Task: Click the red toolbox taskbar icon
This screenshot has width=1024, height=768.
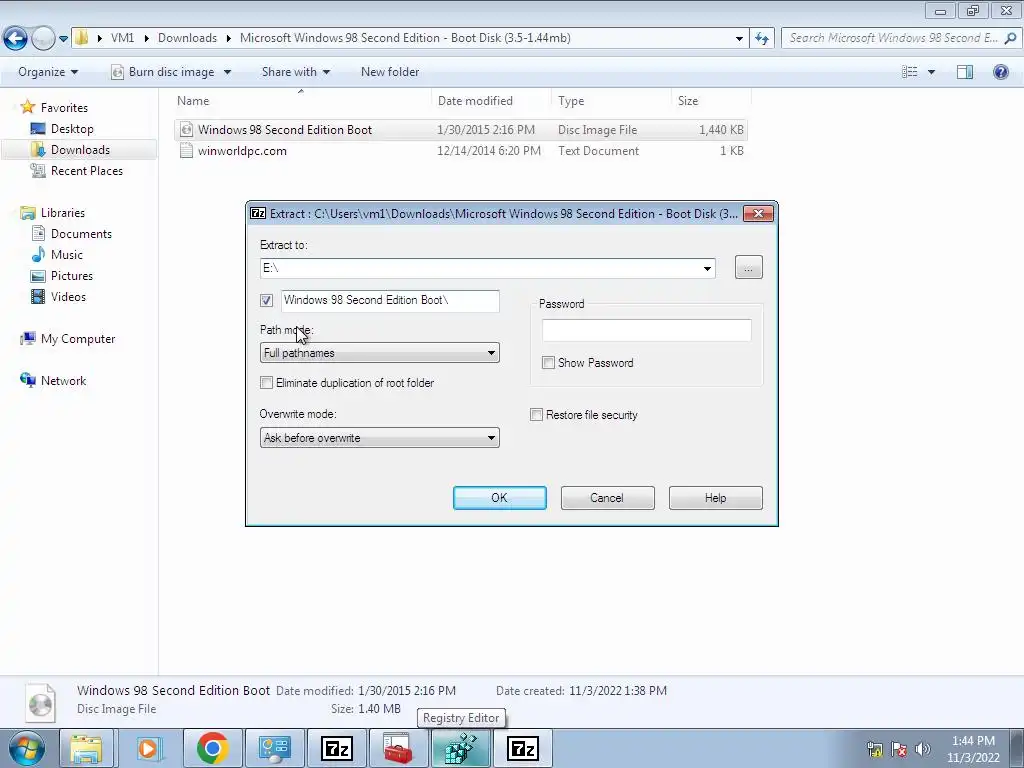Action: 398,748
